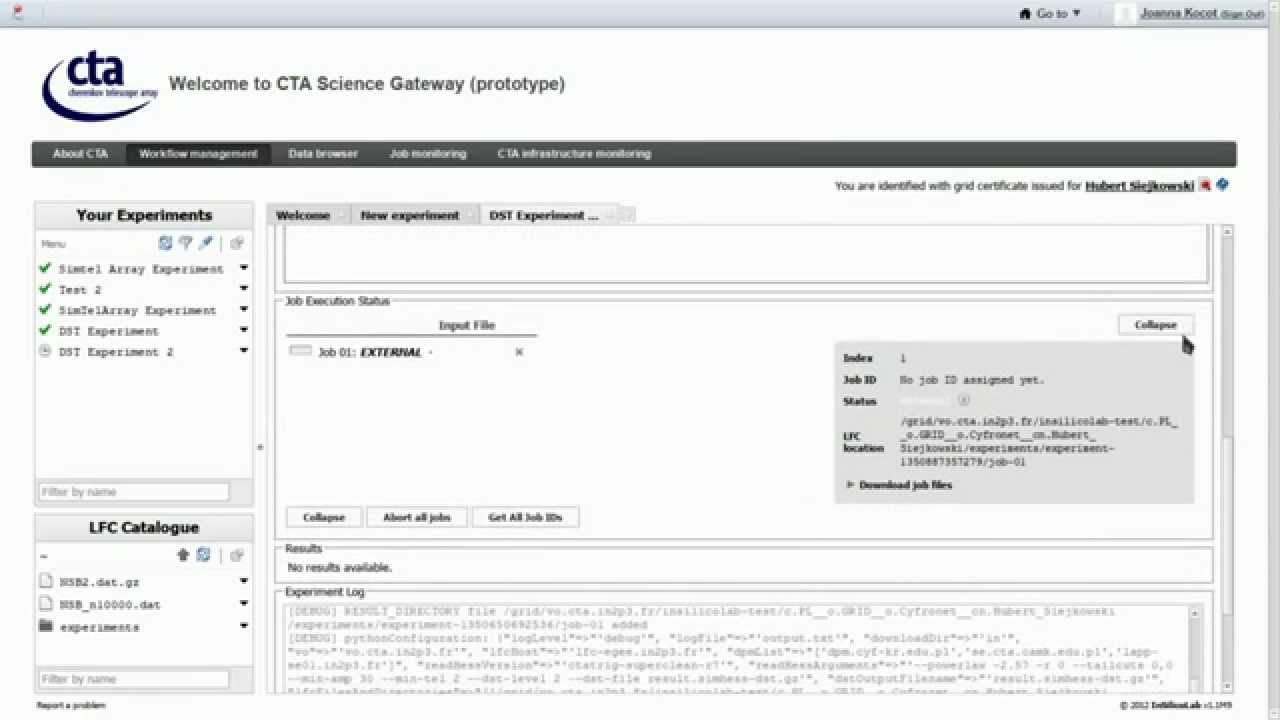Viewport: 1280px width, 720px height.
Task: Click Report a problem link
Action: [71, 706]
